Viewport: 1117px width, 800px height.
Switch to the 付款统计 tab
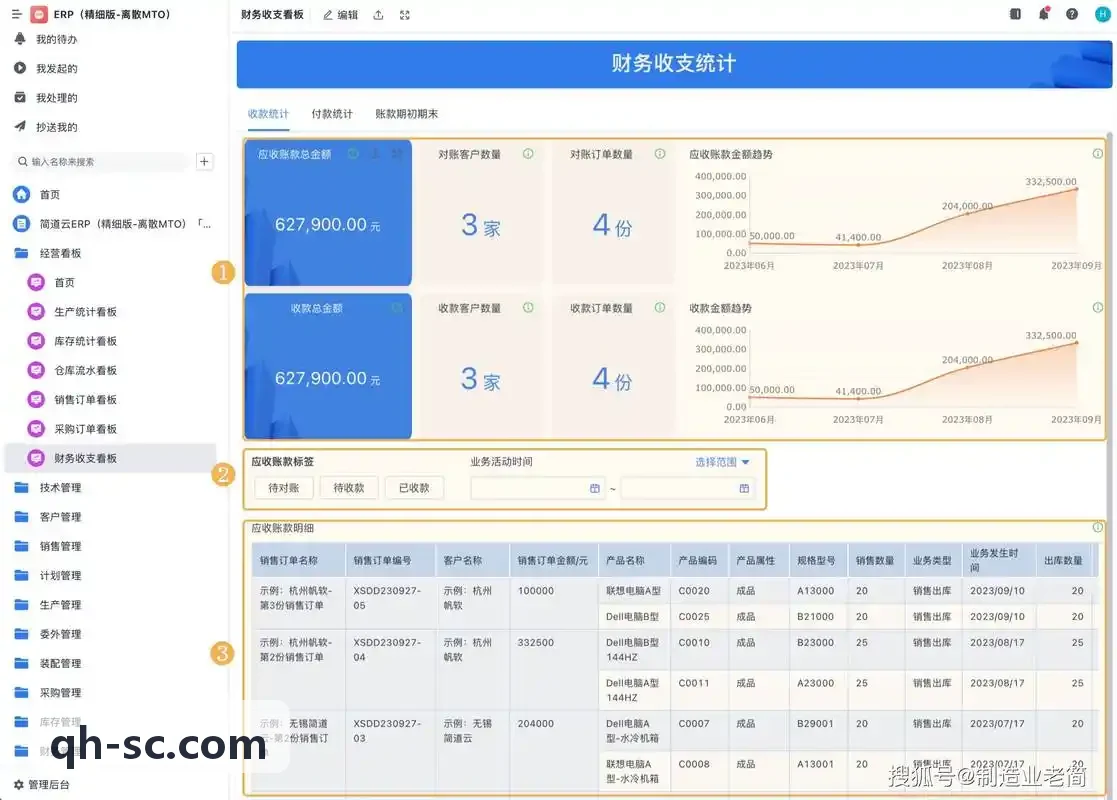click(332, 114)
